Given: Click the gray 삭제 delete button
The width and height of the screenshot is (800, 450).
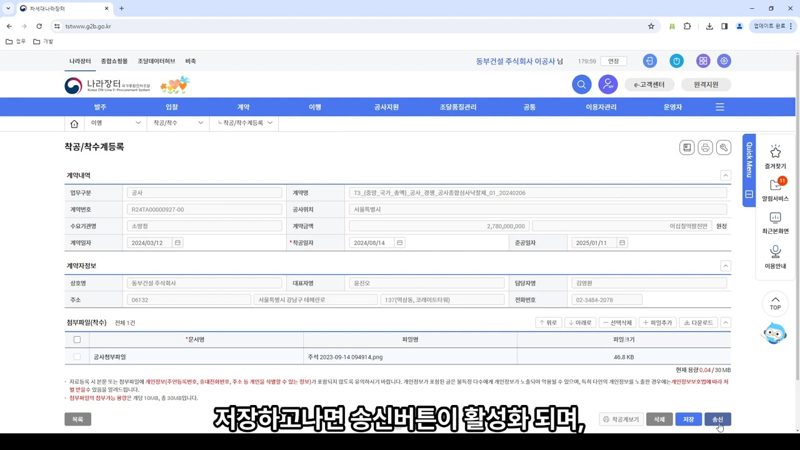Looking at the screenshot, I should click(659, 419).
